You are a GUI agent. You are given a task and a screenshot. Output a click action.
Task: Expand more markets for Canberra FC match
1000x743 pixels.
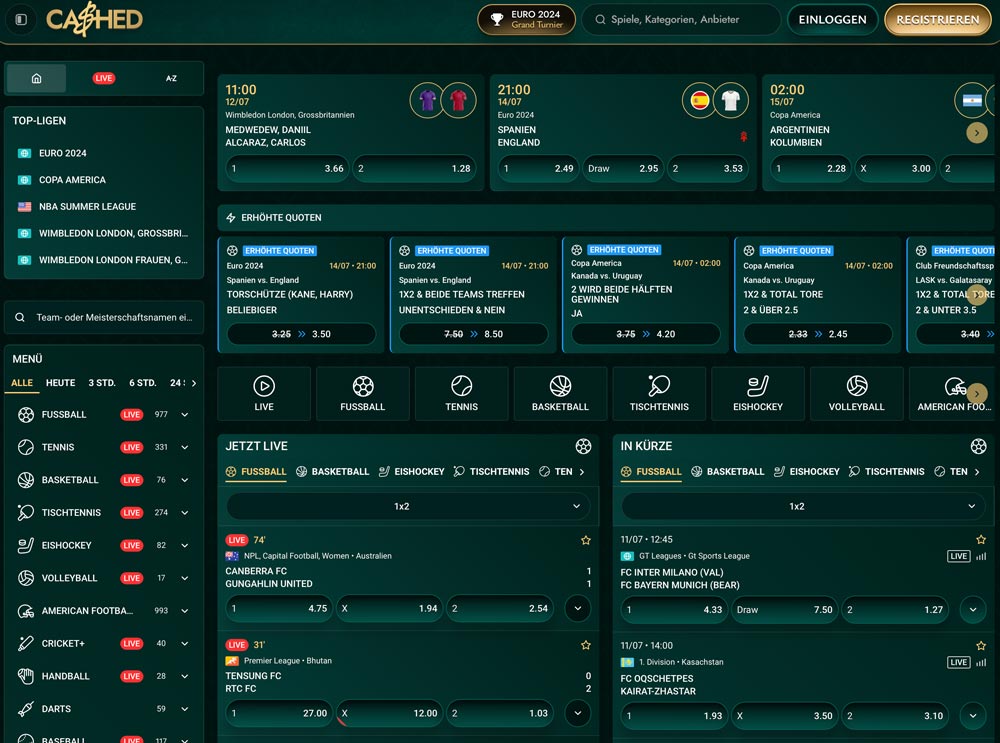pos(578,608)
